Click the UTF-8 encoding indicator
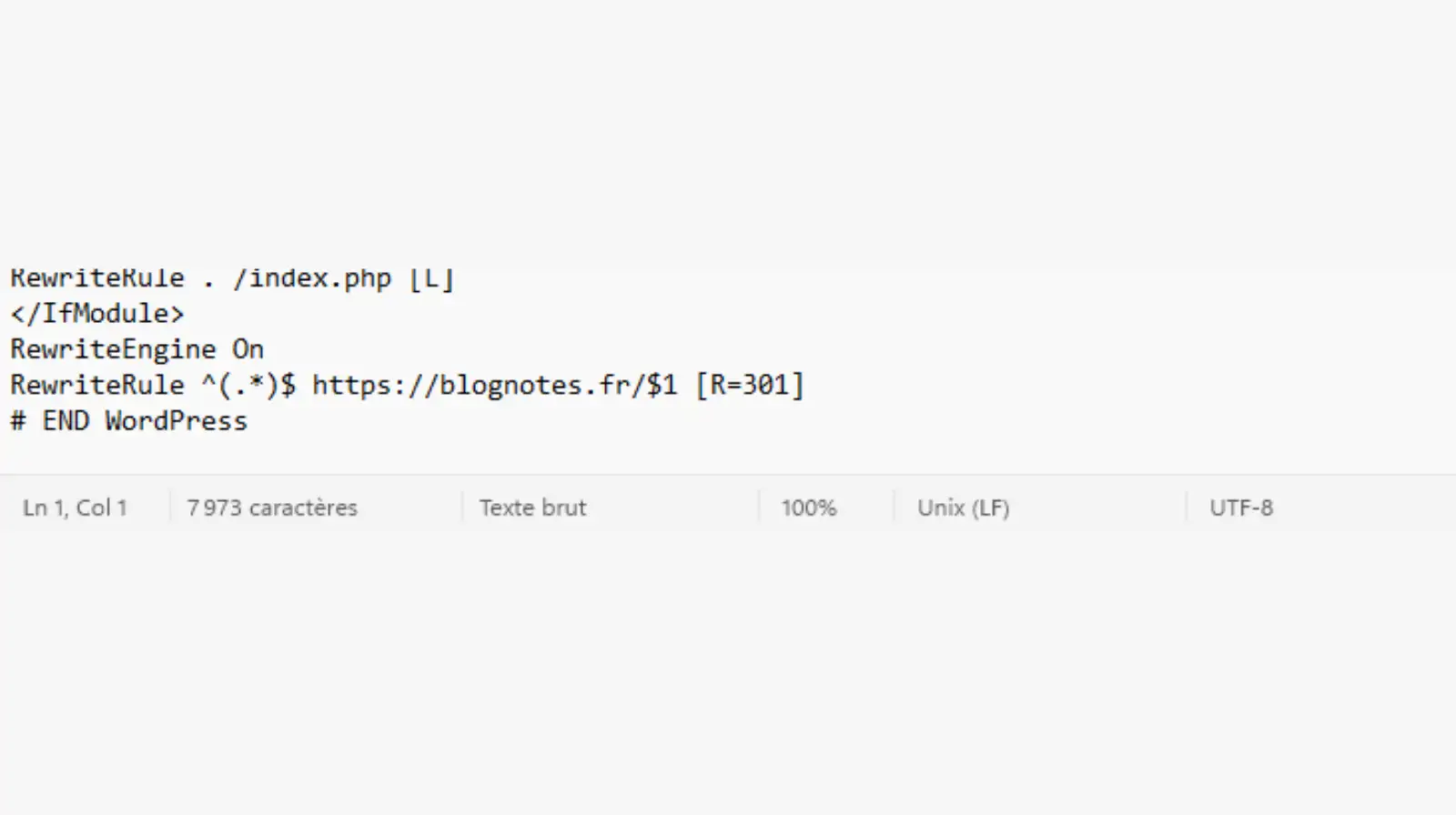 1240,508
